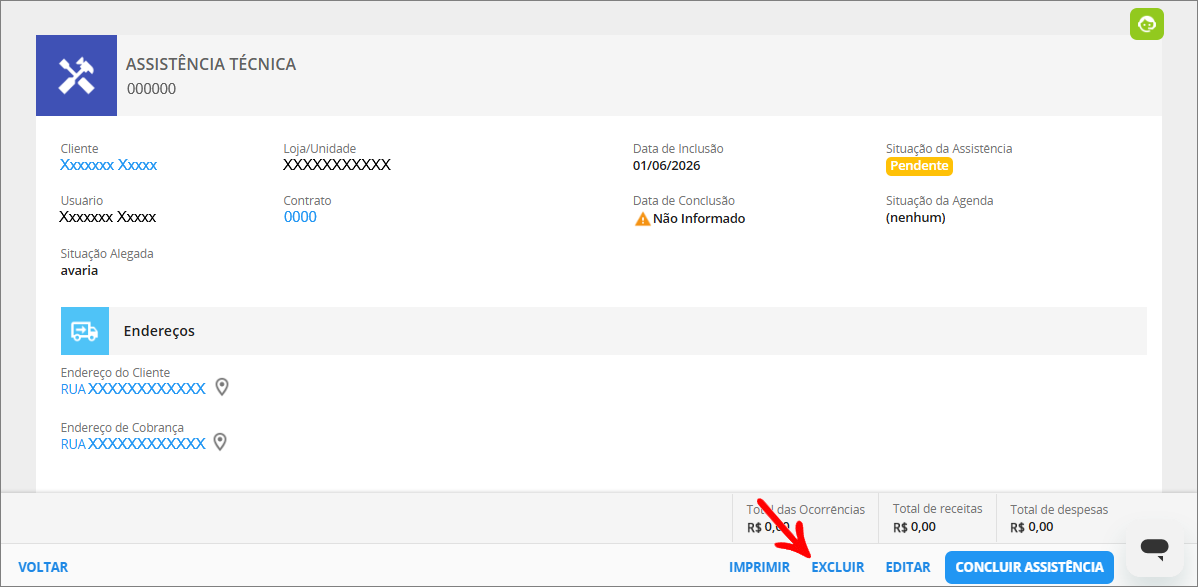Image resolution: width=1198 pixels, height=587 pixels.
Task: Click the Assistência Técnica tools icon
Action: click(x=76, y=76)
